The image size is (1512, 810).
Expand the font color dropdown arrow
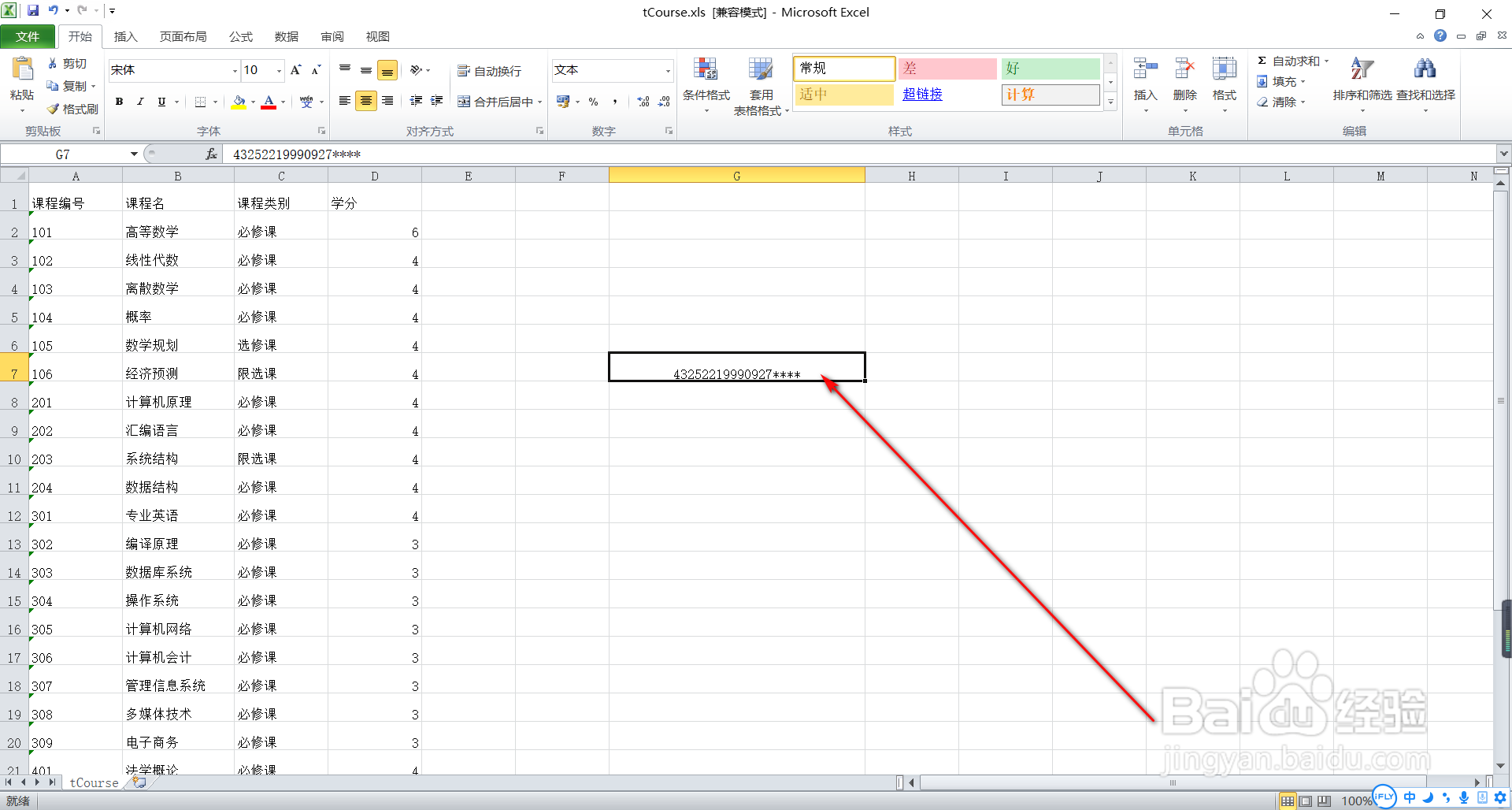click(283, 102)
